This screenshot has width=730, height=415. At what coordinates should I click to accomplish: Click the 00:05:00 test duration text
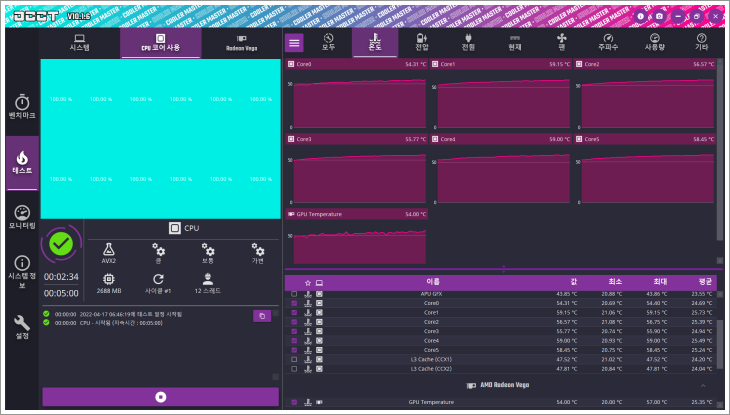[61, 293]
